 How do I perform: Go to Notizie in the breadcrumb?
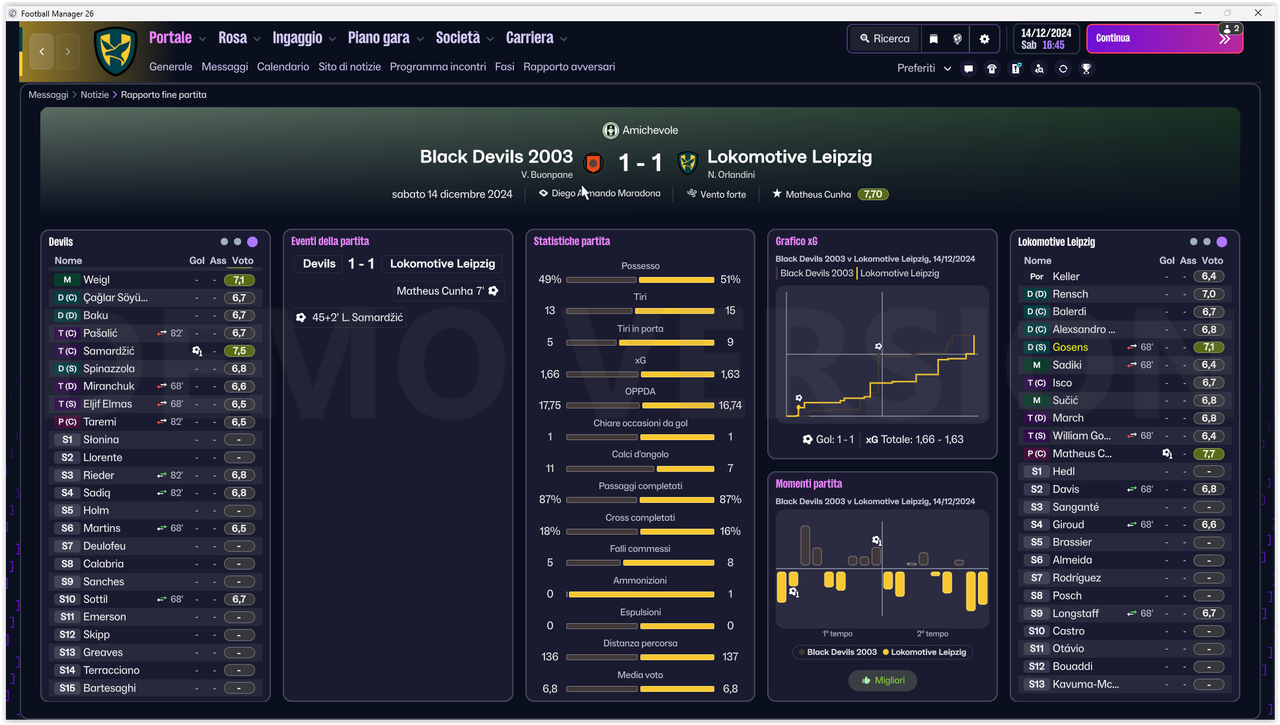click(95, 95)
